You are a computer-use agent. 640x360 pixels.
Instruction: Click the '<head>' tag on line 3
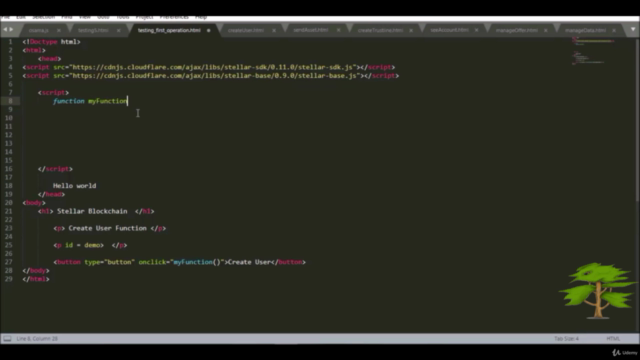(x=49, y=59)
